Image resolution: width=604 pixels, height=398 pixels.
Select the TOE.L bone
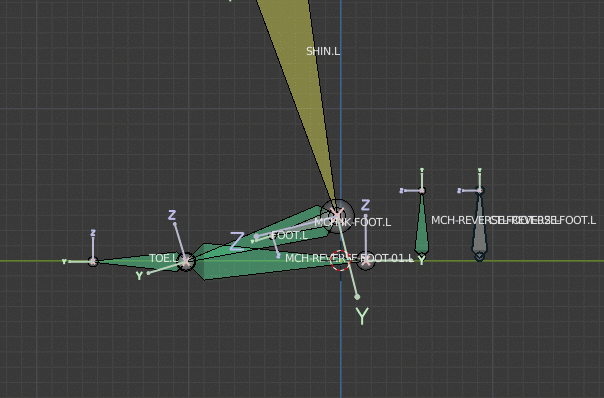coord(143,262)
